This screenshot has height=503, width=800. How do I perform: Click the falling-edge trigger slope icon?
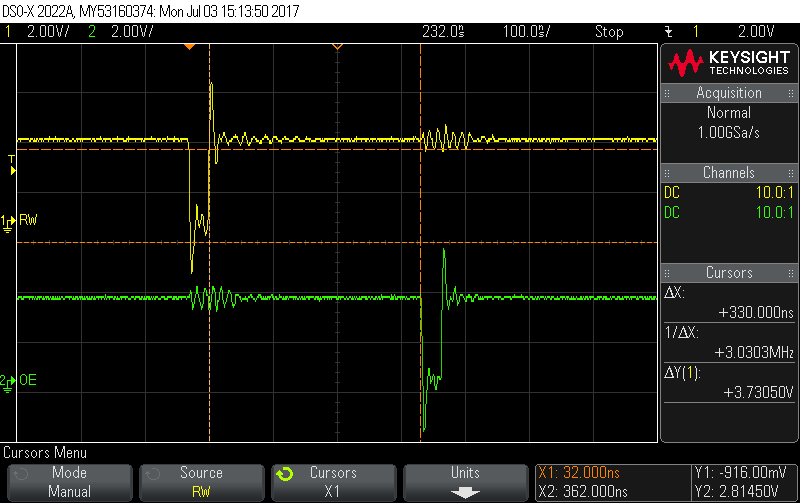point(668,32)
